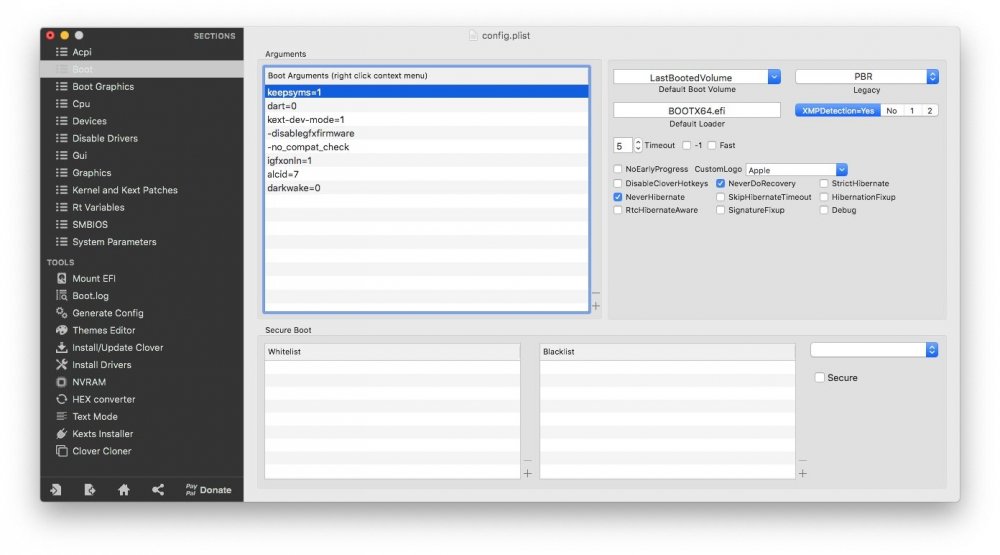
Task: Open the SMBIOS section
Action: [90, 224]
